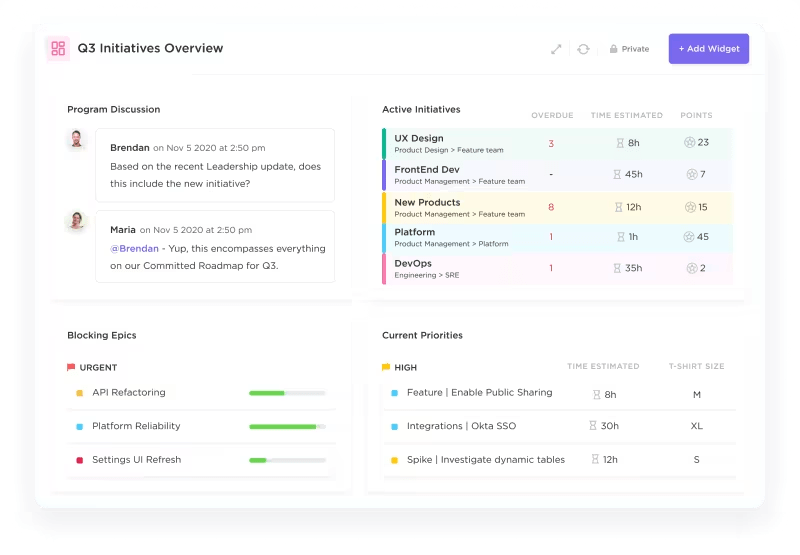800x555 pixels.
Task: Click the @Brendan mention link
Action: tap(134, 248)
